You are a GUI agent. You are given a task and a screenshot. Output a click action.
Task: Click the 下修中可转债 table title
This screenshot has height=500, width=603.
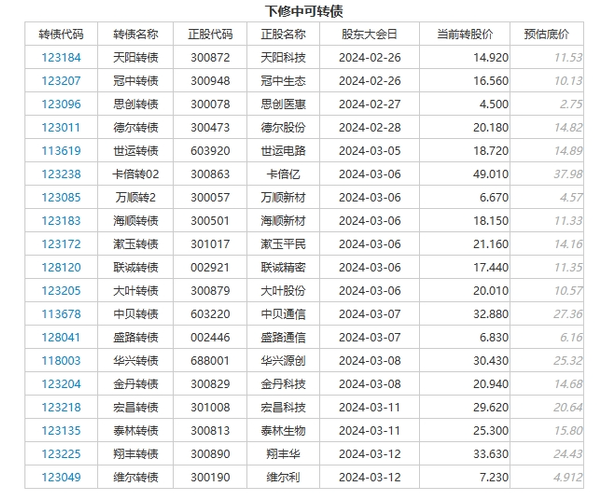(x=304, y=11)
